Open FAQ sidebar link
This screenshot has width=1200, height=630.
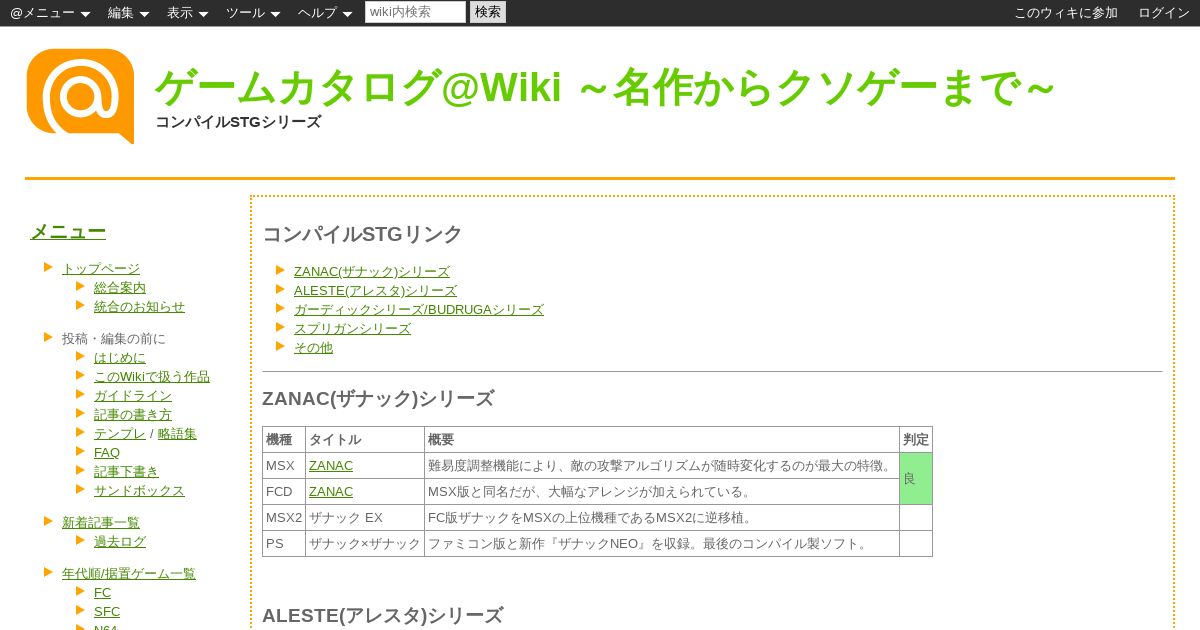(107, 452)
